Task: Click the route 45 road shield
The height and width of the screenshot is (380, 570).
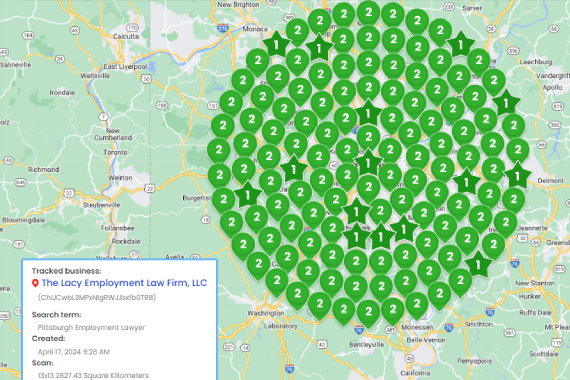Action: point(75,31)
